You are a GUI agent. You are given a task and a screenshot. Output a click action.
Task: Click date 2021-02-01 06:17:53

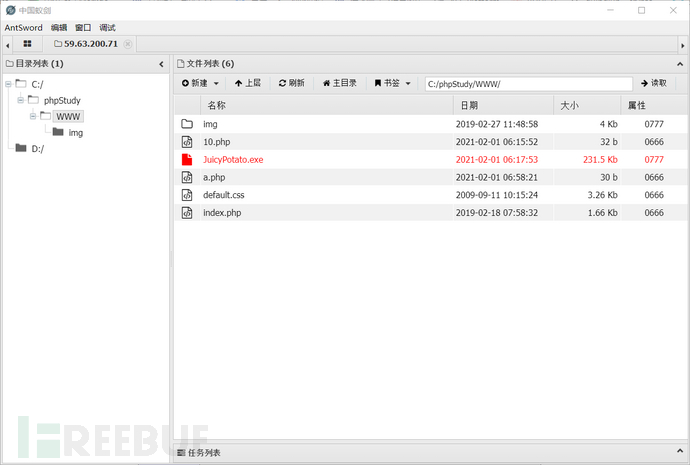click(497, 160)
